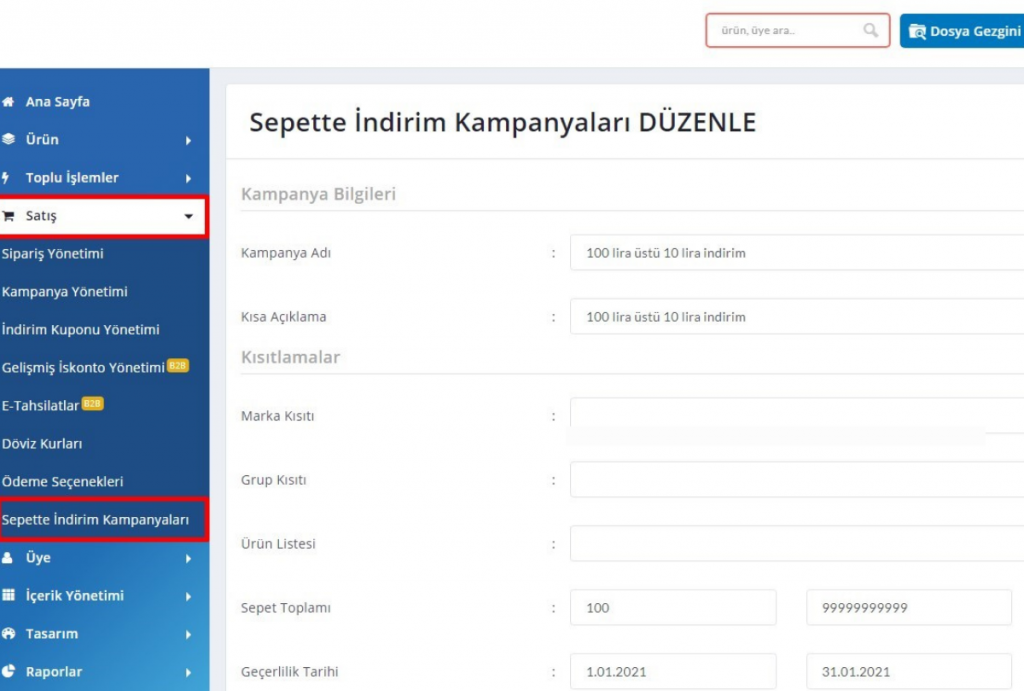
Task: Expand the Toplu İşlemler submenu arrow
Action: coord(189,178)
